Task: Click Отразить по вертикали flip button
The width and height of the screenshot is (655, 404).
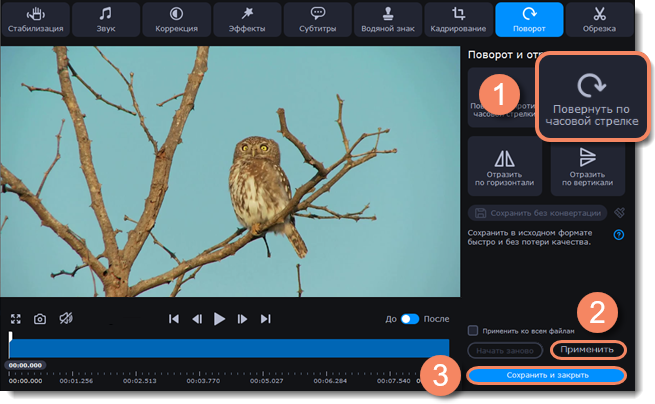Action: 587,166
